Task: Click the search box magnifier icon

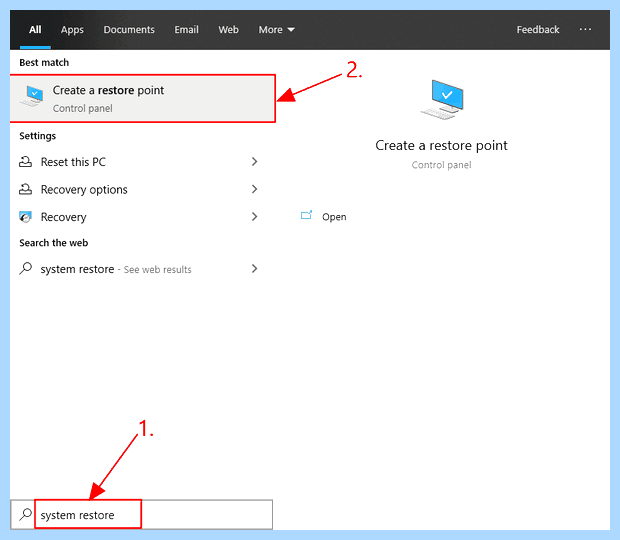Action: tap(26, 515)
